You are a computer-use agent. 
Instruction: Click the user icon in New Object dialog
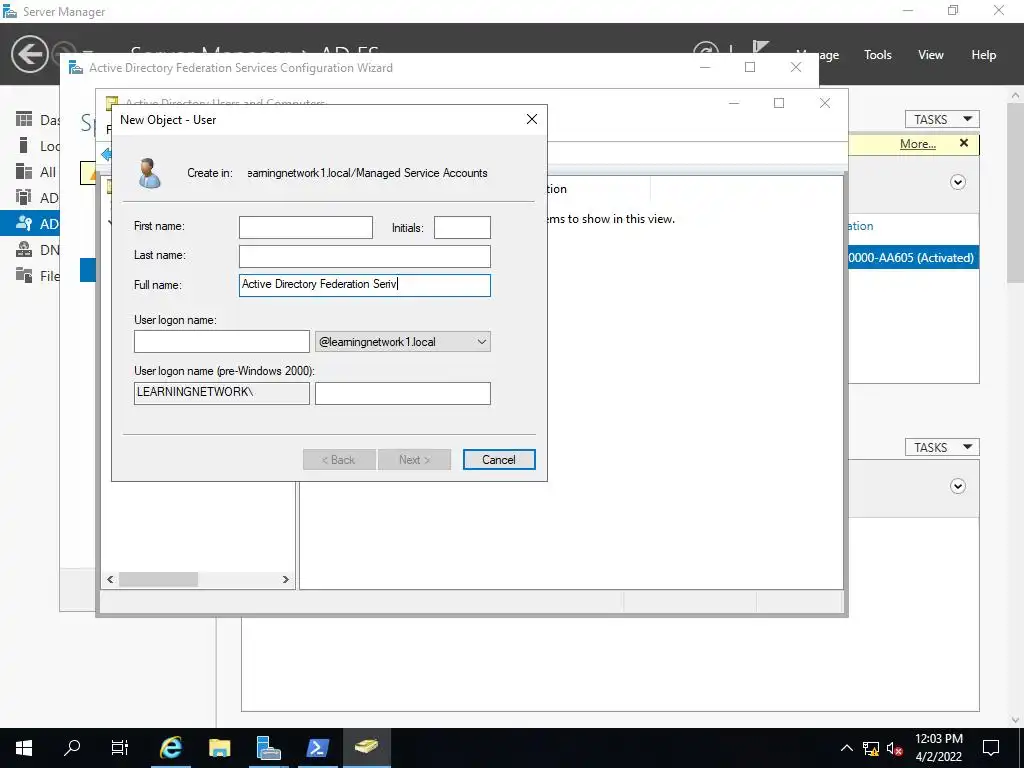click(x=150, y=173)
